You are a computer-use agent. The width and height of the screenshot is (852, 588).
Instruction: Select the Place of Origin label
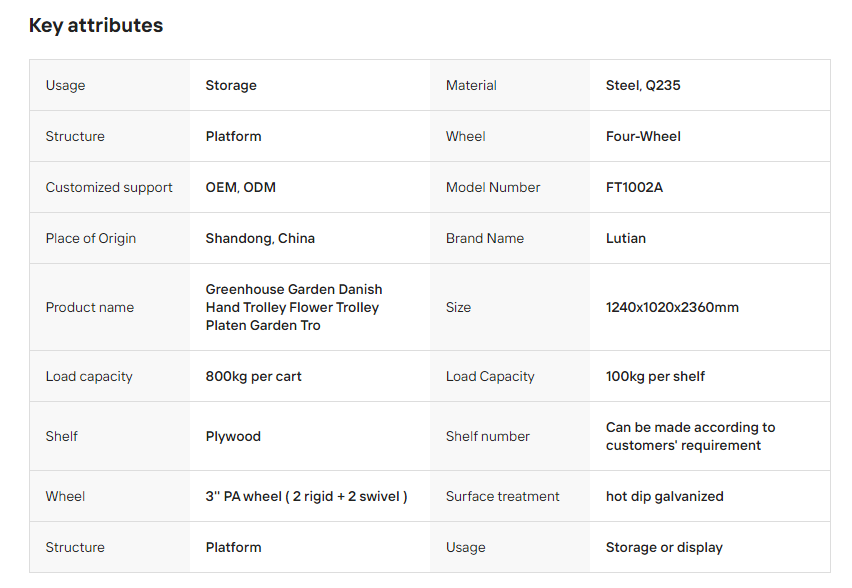[91, 239]
